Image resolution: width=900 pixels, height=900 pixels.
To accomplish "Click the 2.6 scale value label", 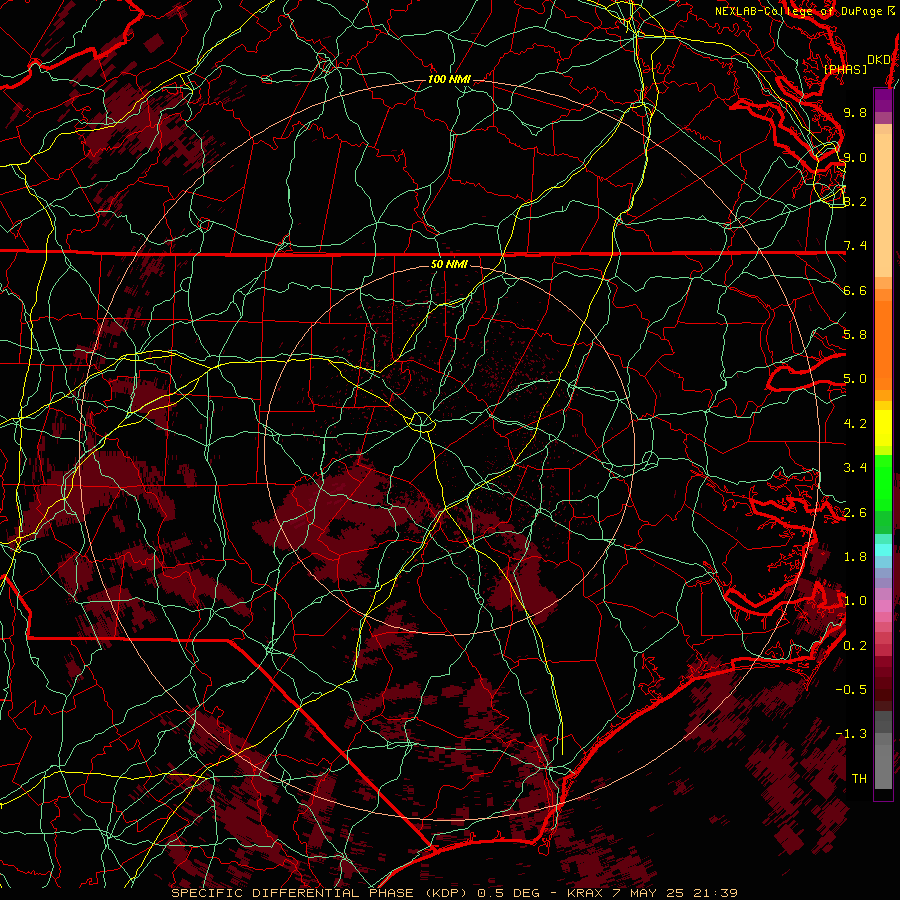I will coord(855,513).
